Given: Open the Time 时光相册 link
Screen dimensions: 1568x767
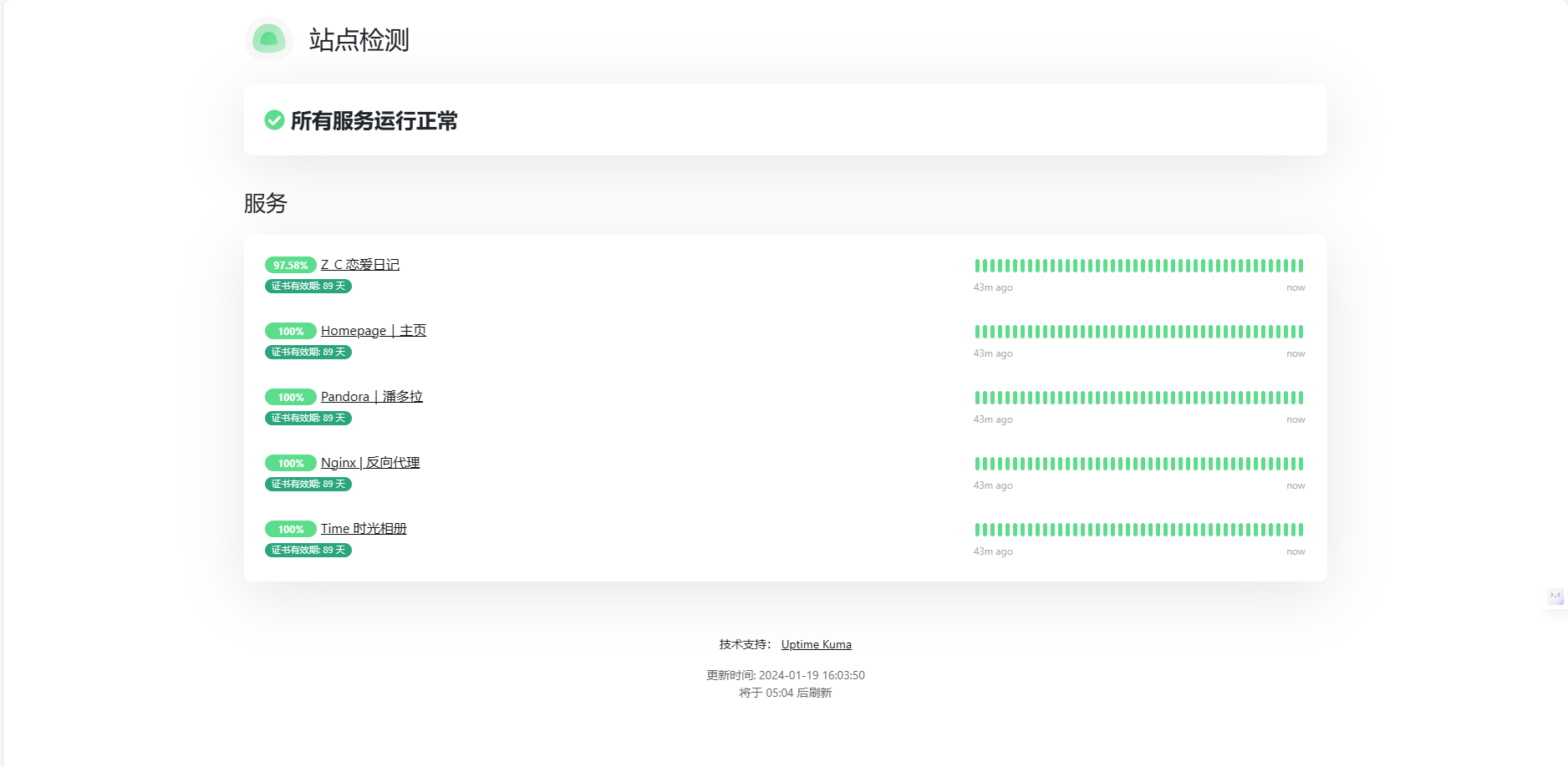Looking at the screenshot, I should point(364,528).
